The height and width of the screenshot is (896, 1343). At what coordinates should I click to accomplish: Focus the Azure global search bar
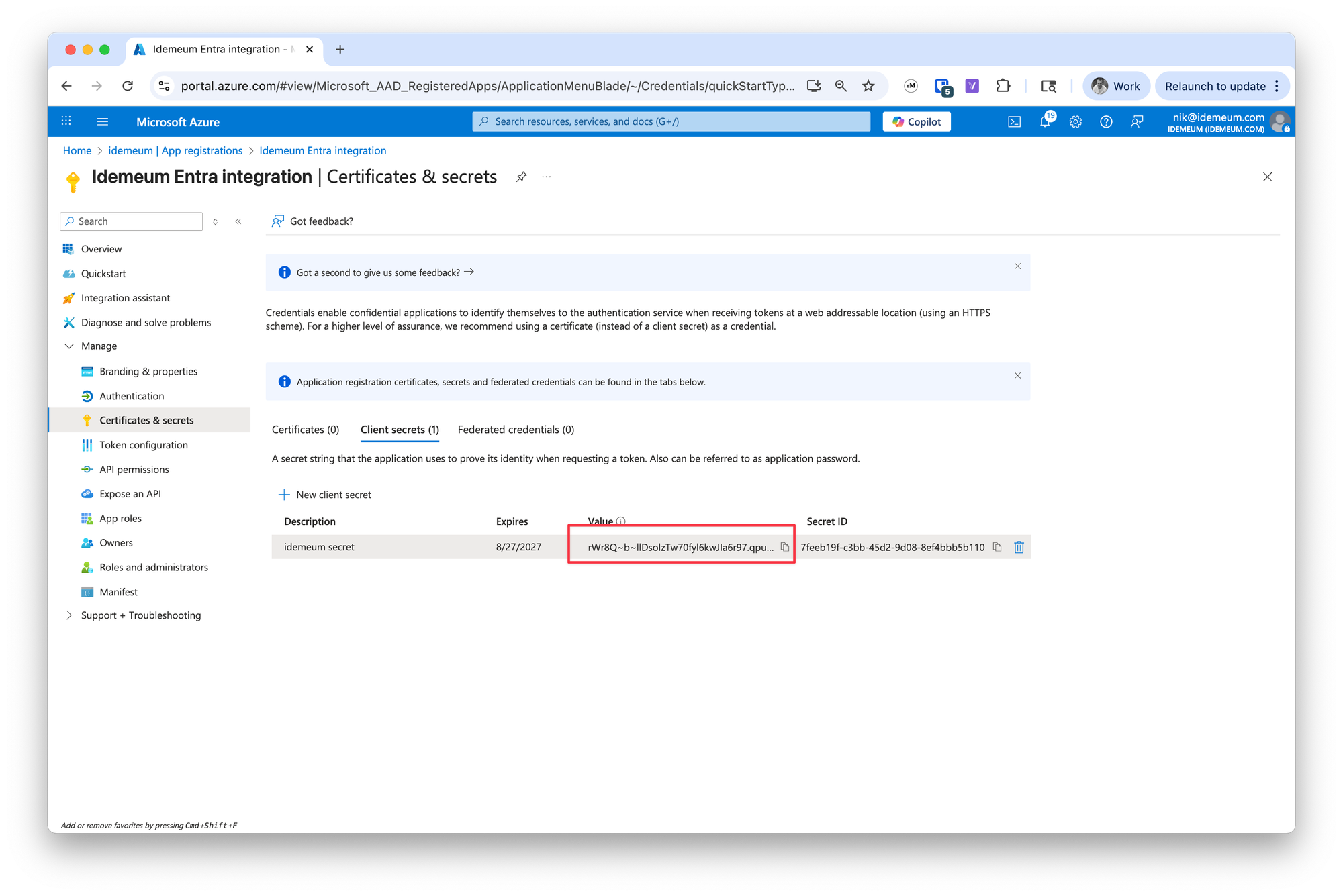click(x=671, y=121)
